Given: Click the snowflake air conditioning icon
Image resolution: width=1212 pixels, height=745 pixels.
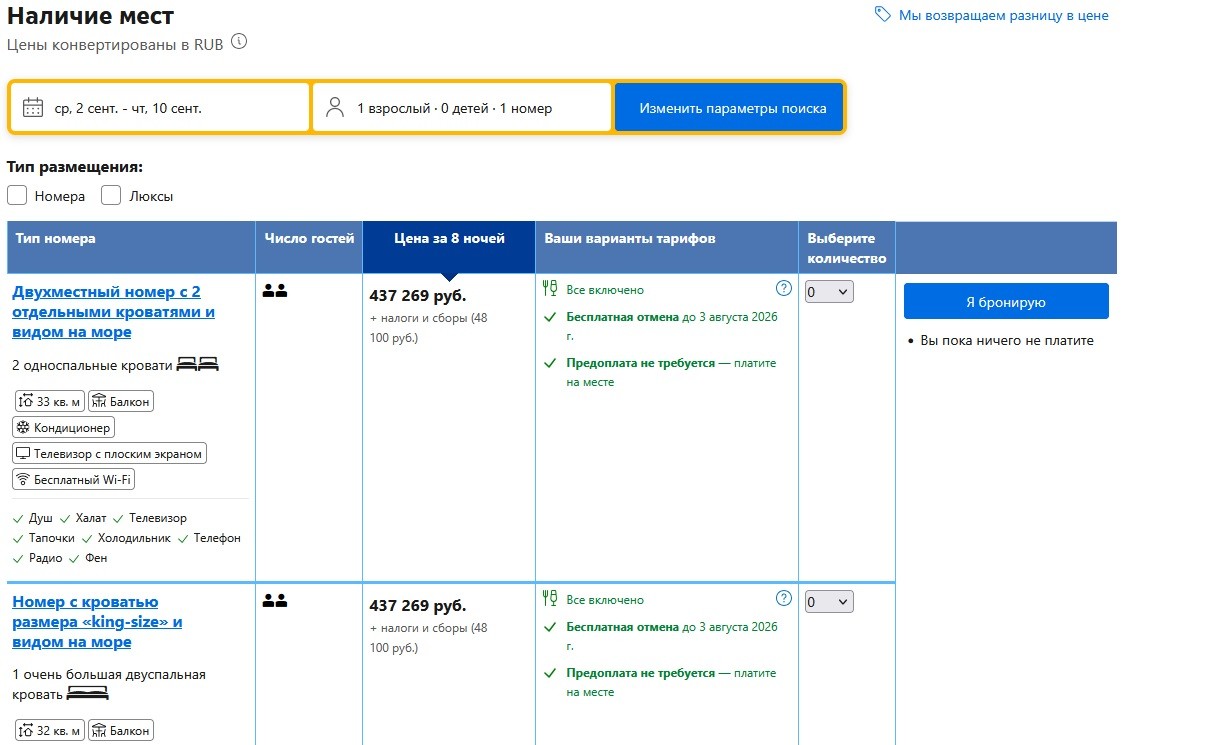Looking at the screenshot, I should pyautogui.click(x=24, y=427).
